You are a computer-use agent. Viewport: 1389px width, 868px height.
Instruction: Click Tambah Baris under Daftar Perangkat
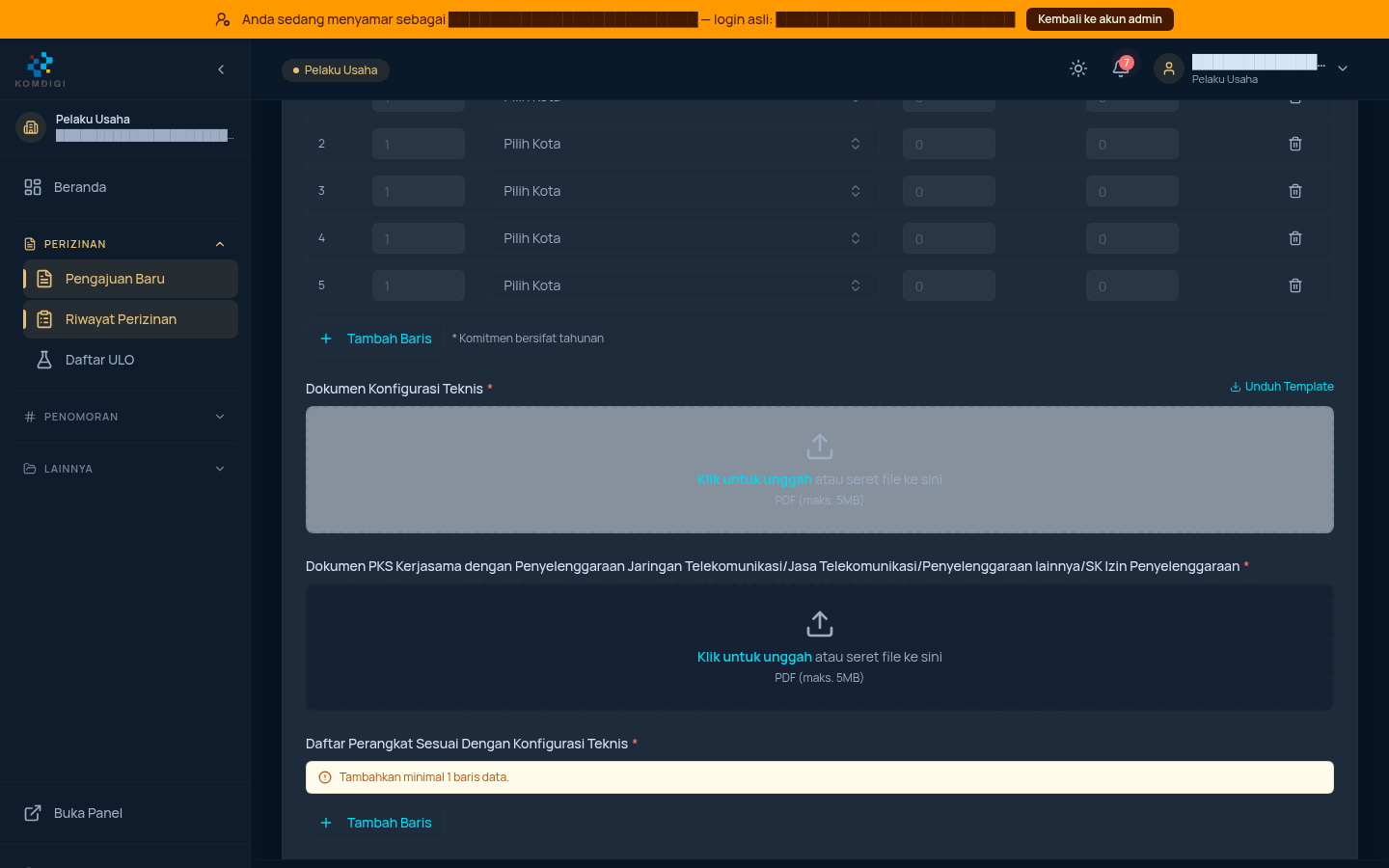[375, 823]
